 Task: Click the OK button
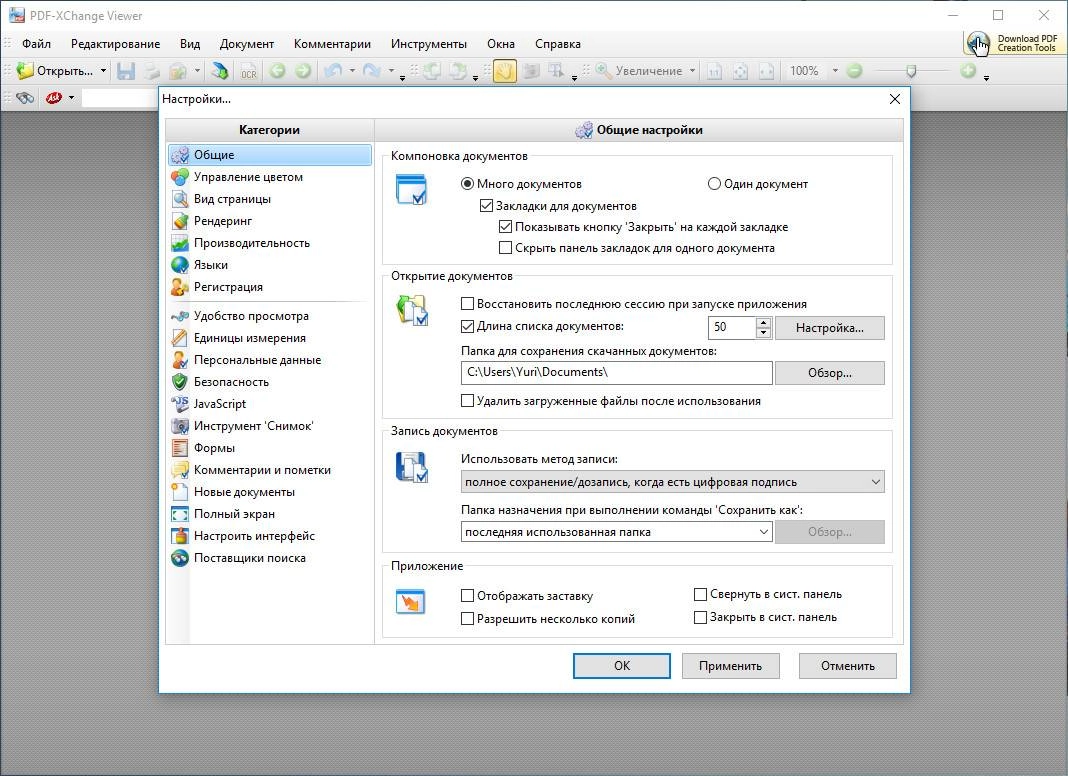(622, 666)
